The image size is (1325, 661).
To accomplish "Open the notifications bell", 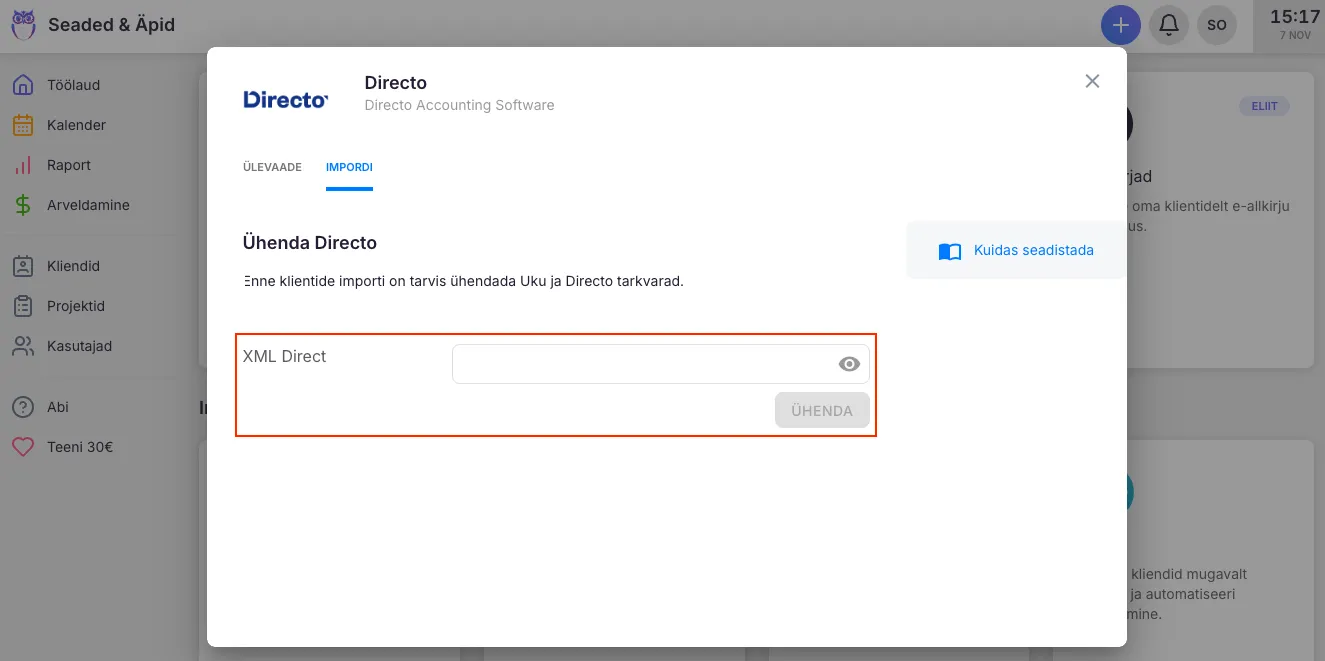I will tap(1168, 25).
